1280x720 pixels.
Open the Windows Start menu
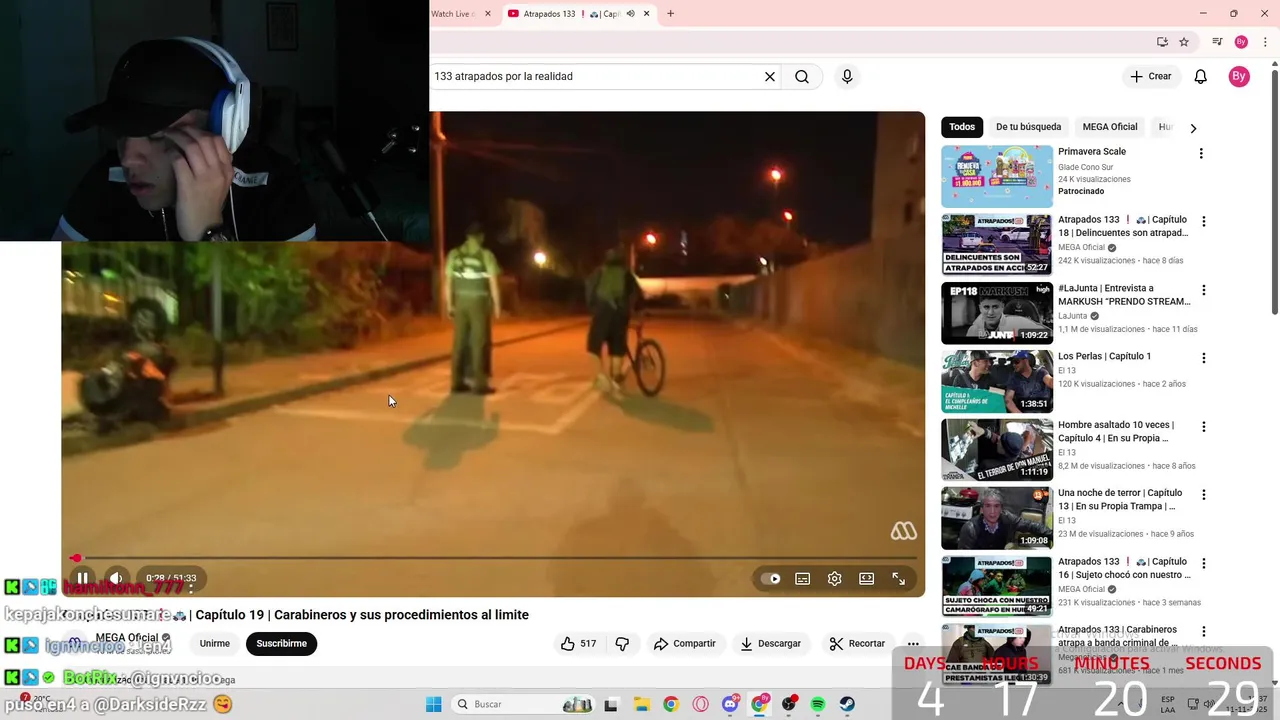pos(433,704)
